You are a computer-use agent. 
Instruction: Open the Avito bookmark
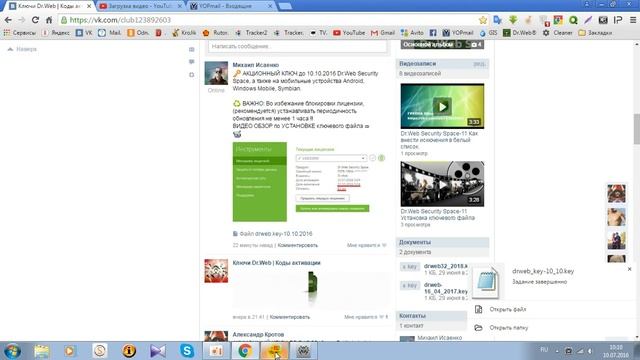[x=412, y=33]
